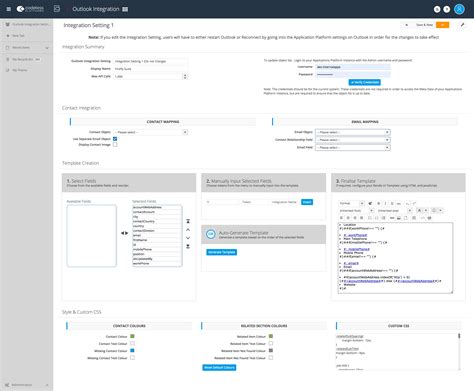This screenshot has height=391, width=474.
Task: Click the last icon in editor toolbar
Action: click(429, 218)
